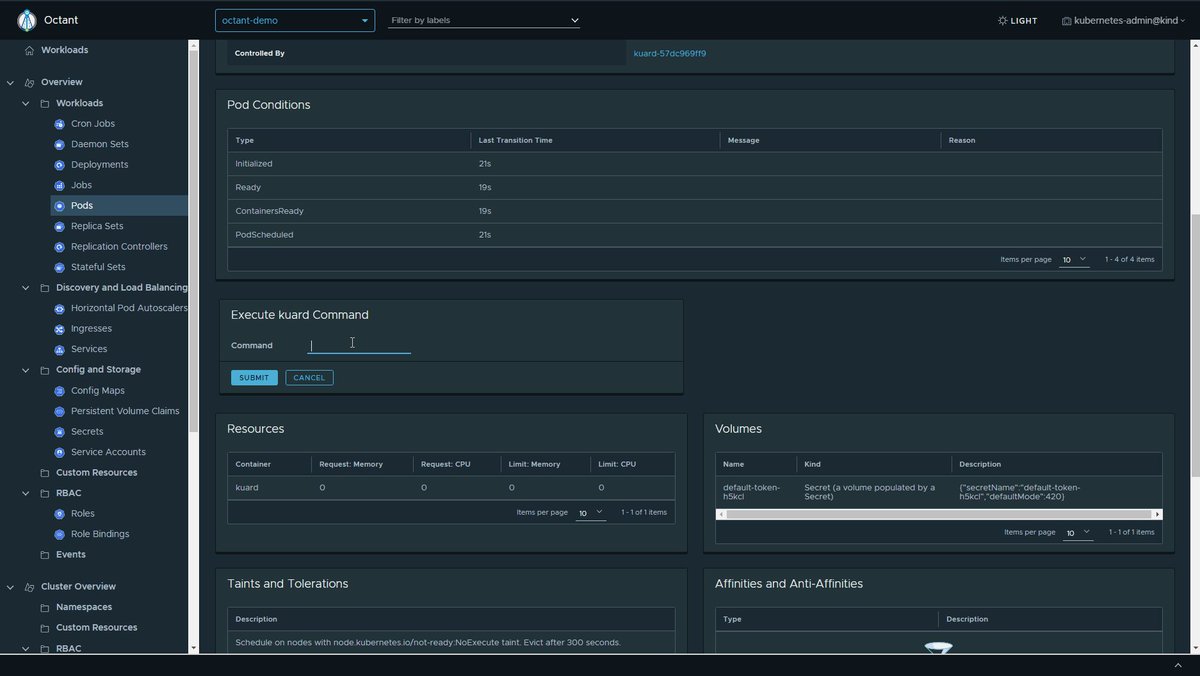Open the Ingresses icon
1200x676 pixels.
[60, 329]
